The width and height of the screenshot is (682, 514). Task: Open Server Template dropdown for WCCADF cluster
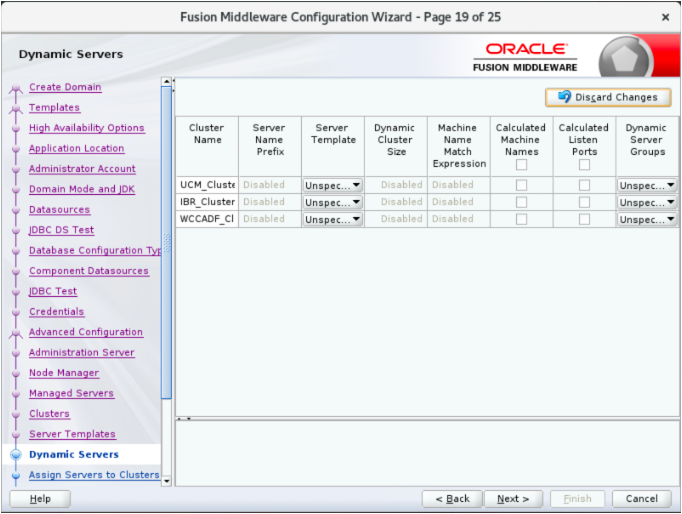[333, 219]
